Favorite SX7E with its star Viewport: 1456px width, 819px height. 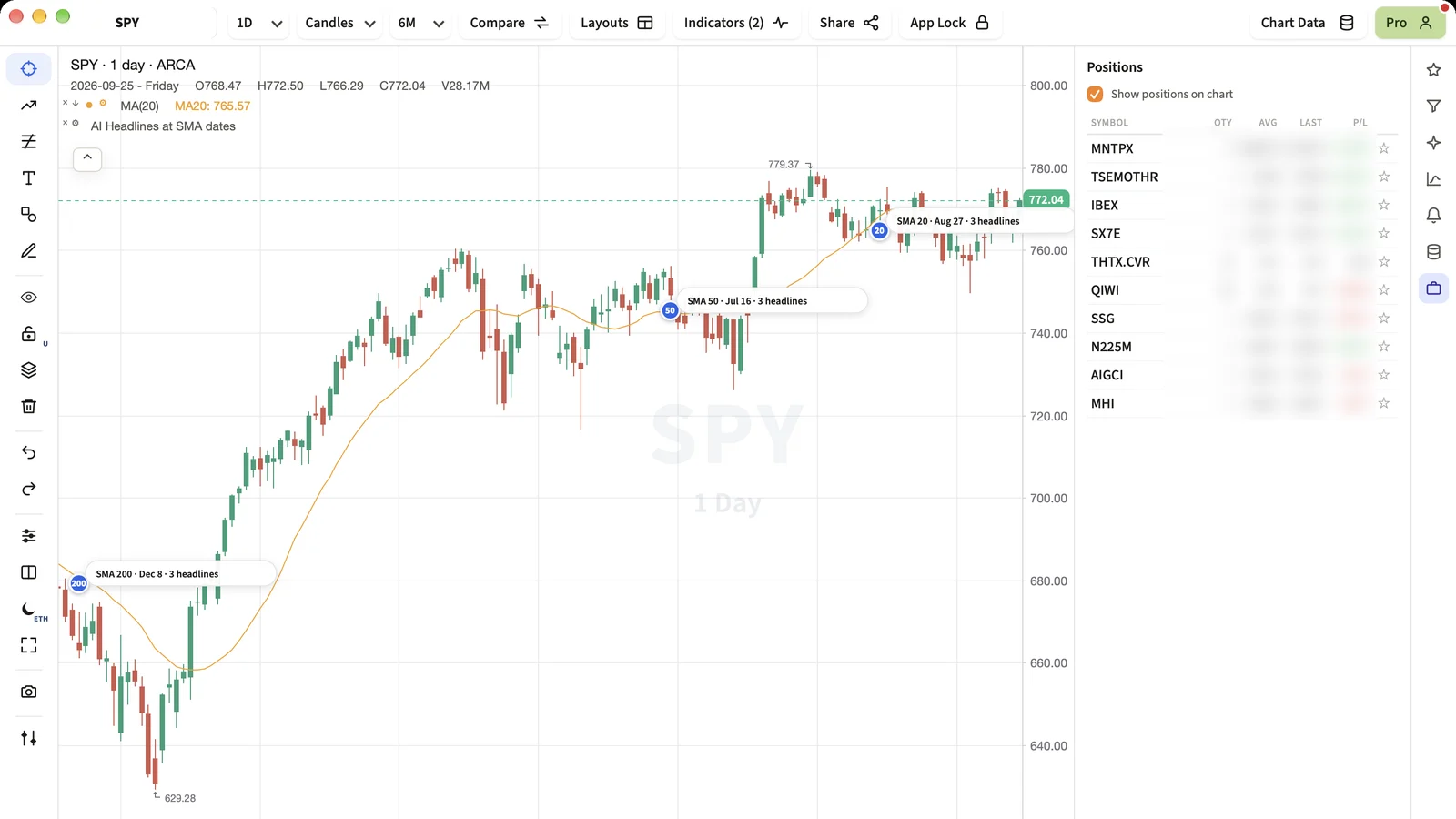1384,233
